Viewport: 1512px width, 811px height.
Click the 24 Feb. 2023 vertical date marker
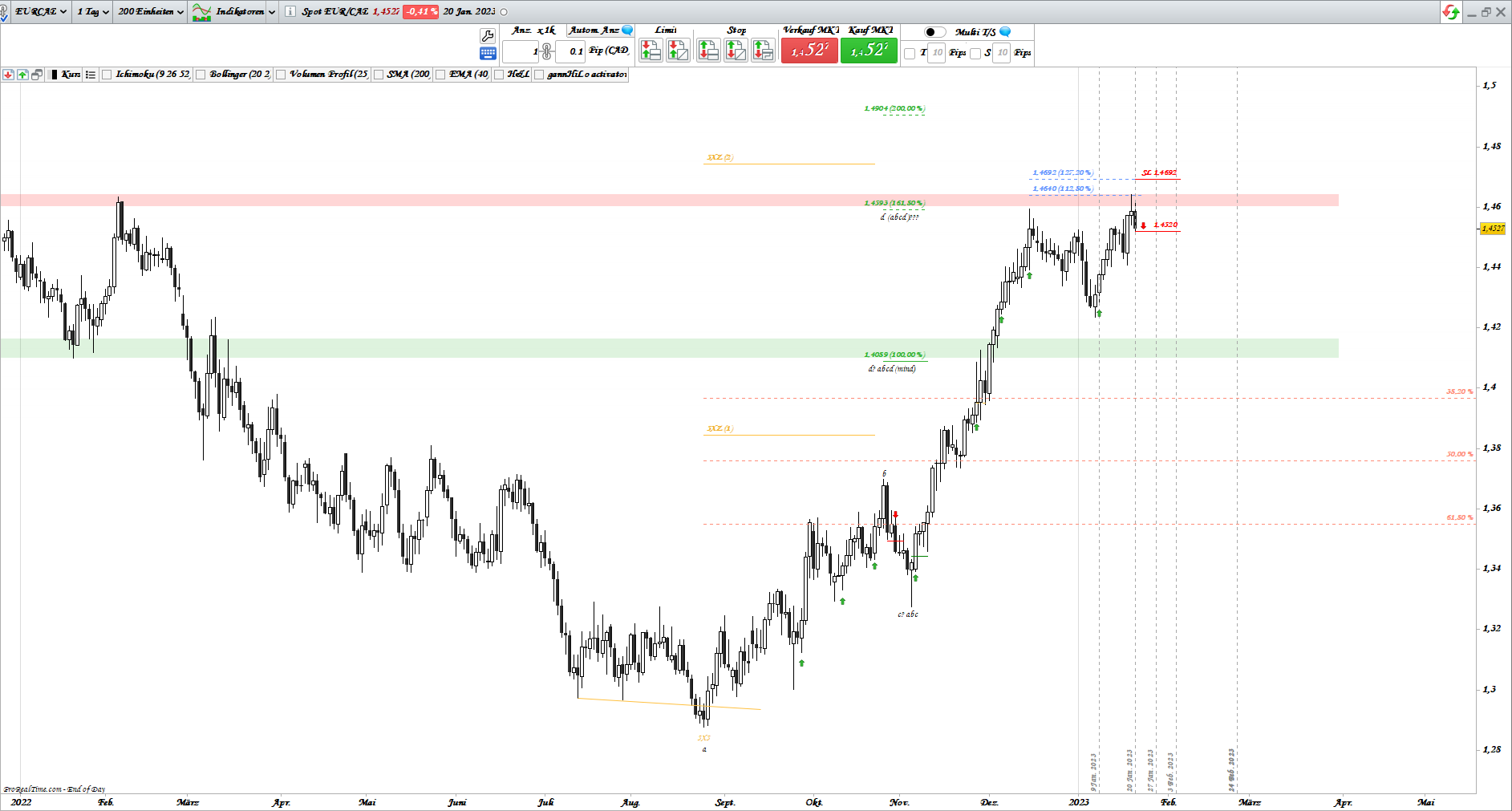[1231, 770]
